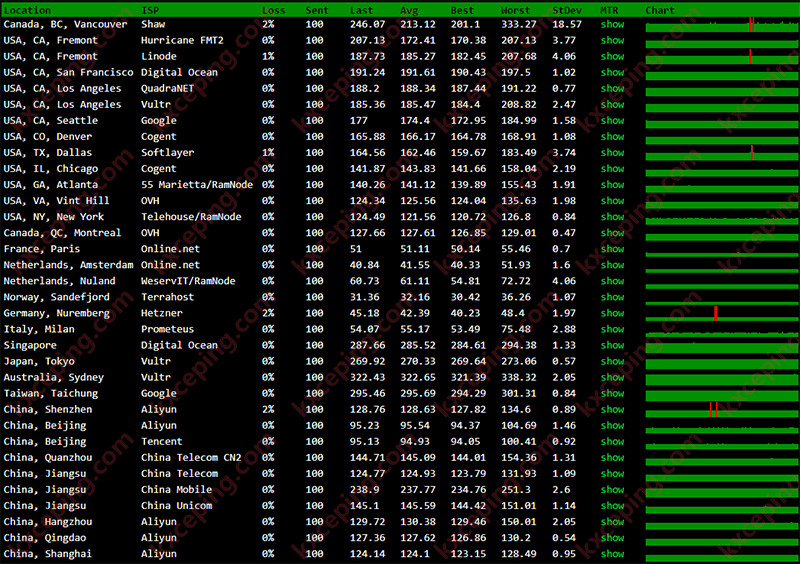Click the Avg column header

coord(409,10)
